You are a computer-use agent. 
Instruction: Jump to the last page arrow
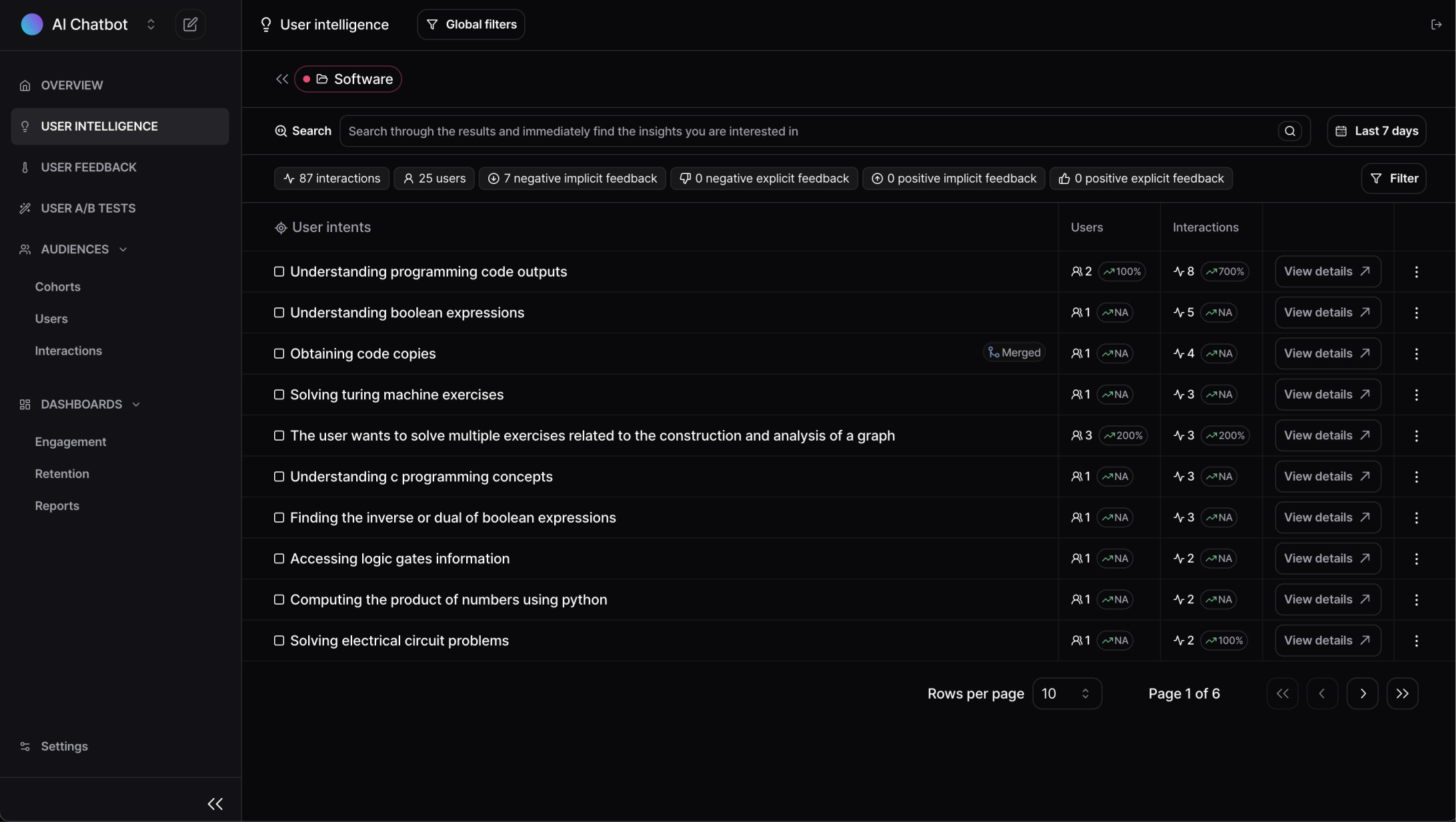[1402, 693]
